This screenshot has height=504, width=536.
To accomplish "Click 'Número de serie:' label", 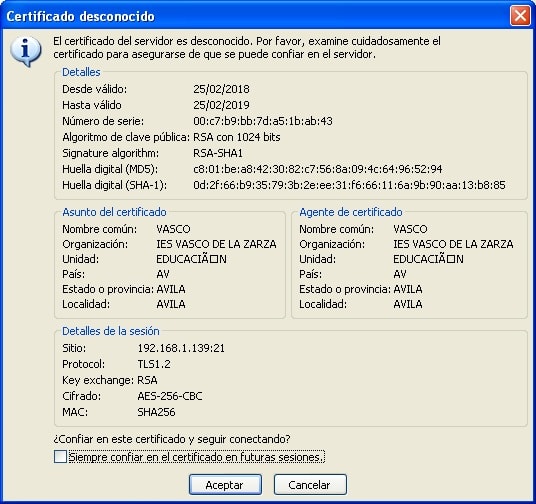I will point(103,121).
